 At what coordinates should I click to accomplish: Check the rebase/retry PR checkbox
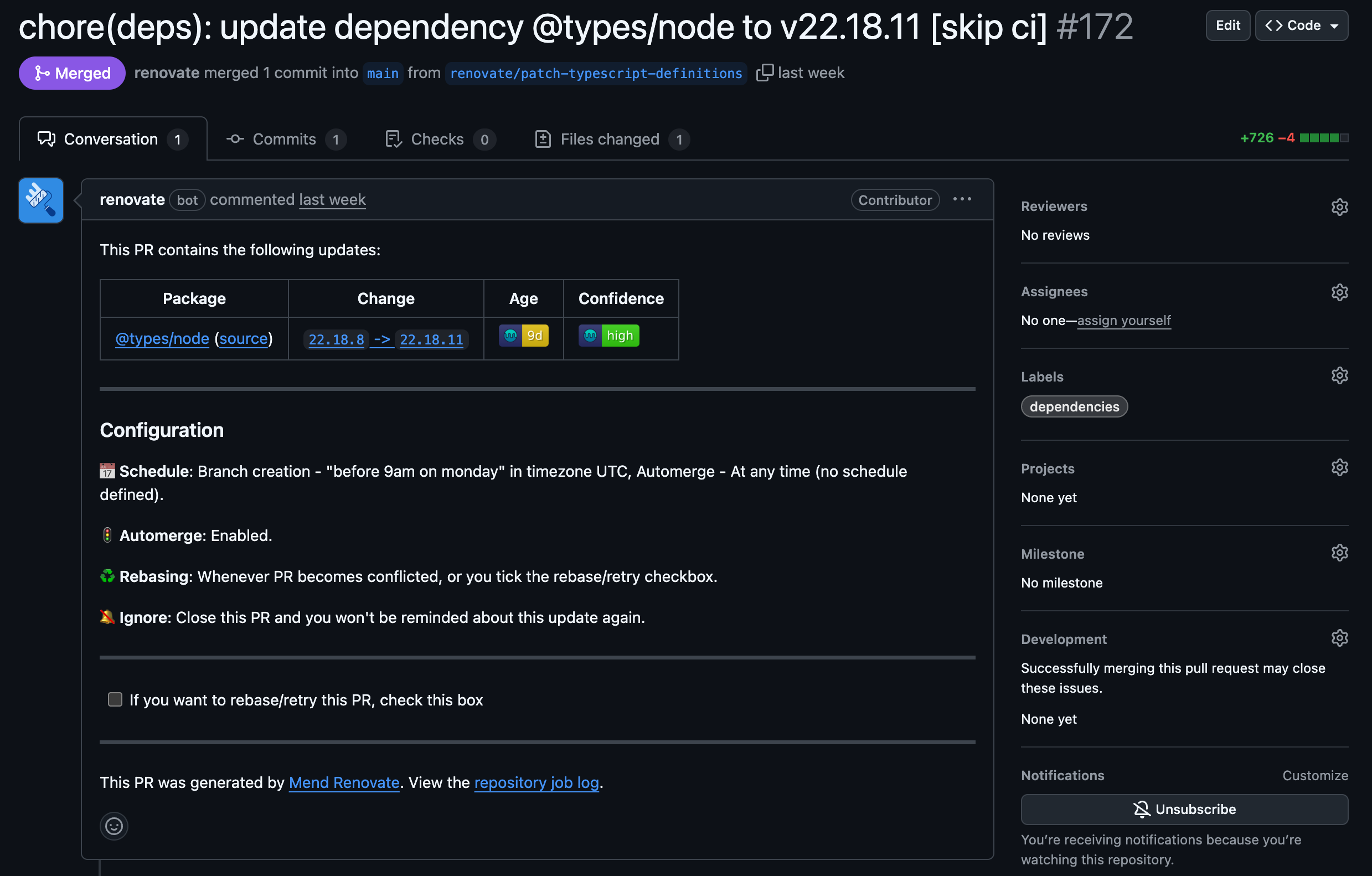coord(115,699)
